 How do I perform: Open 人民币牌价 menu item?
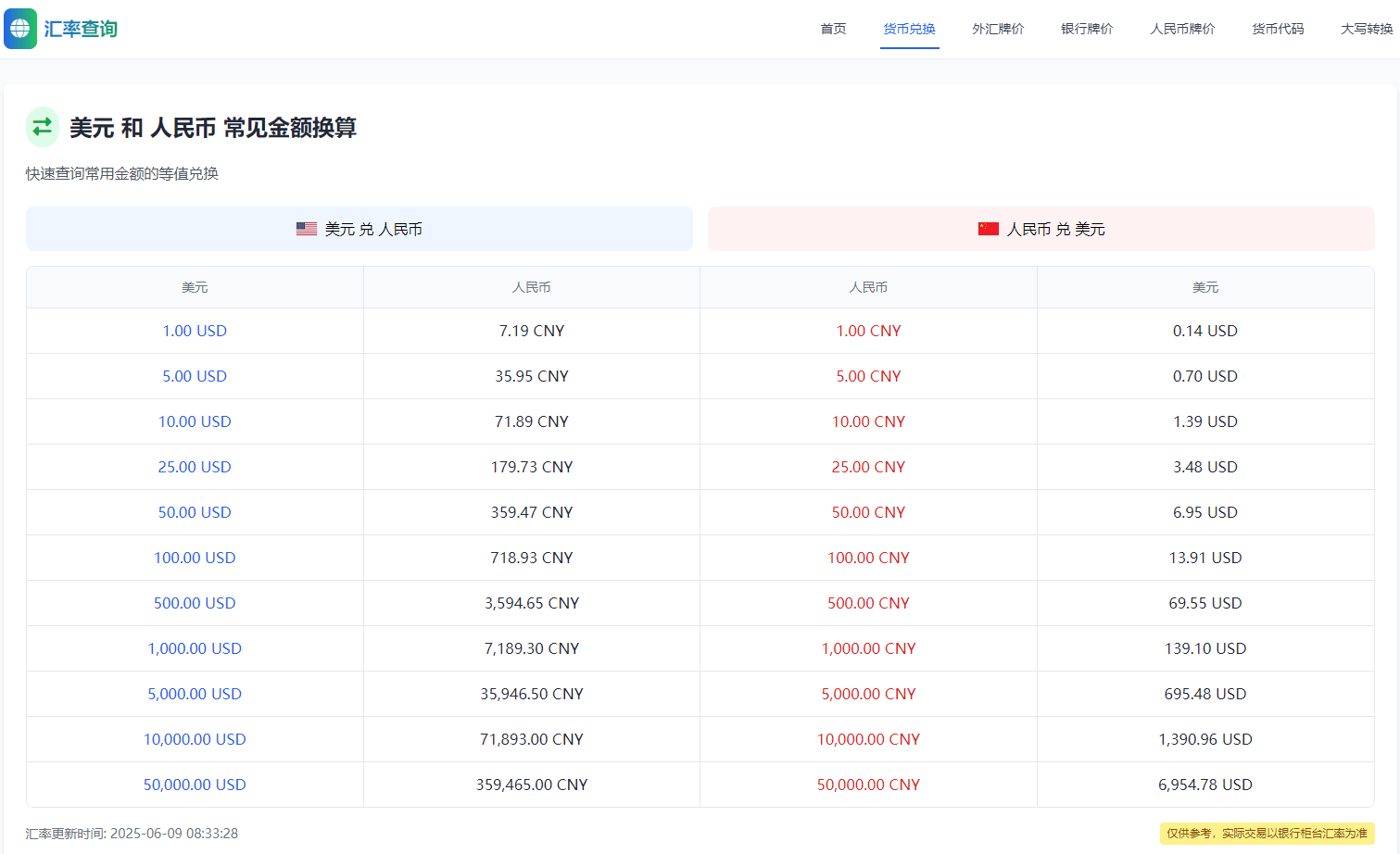1182,29
